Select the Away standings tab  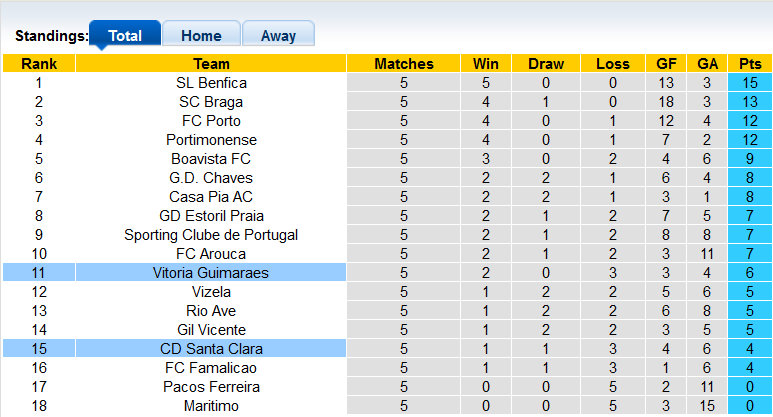(x=278, y=35)
